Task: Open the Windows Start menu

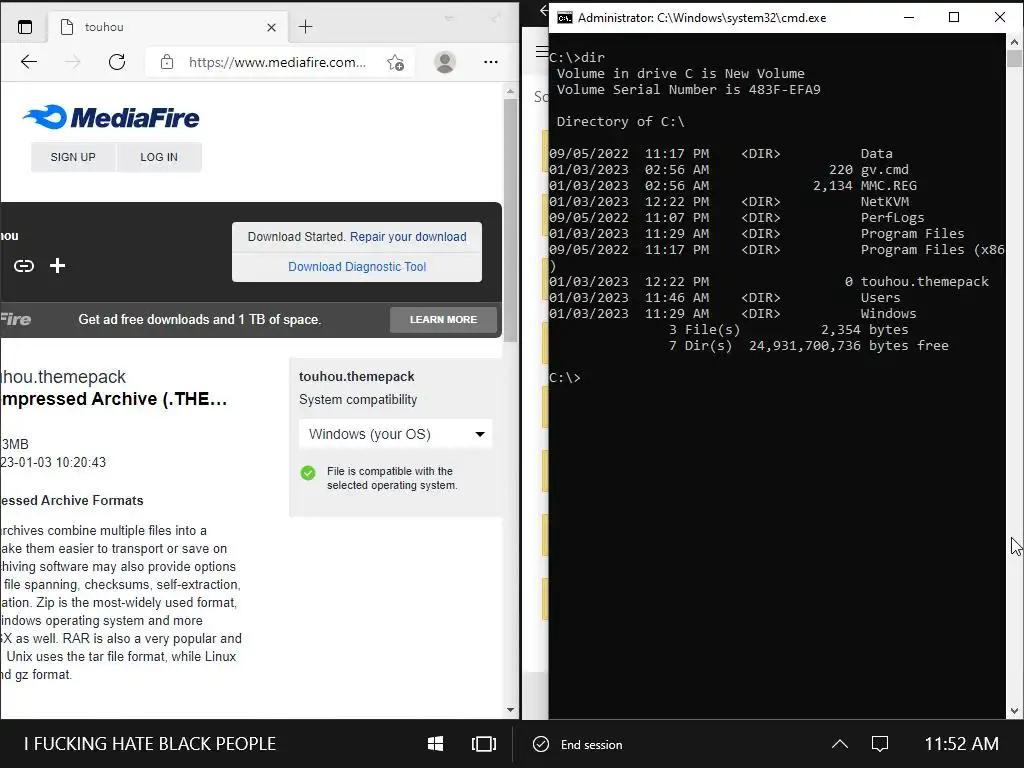Action: click(x=436, y=744)
